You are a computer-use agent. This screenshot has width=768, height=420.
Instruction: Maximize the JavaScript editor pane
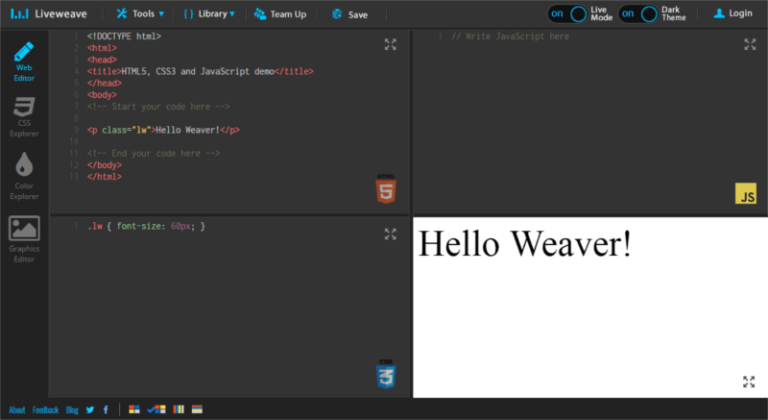[x=750, y=44]
